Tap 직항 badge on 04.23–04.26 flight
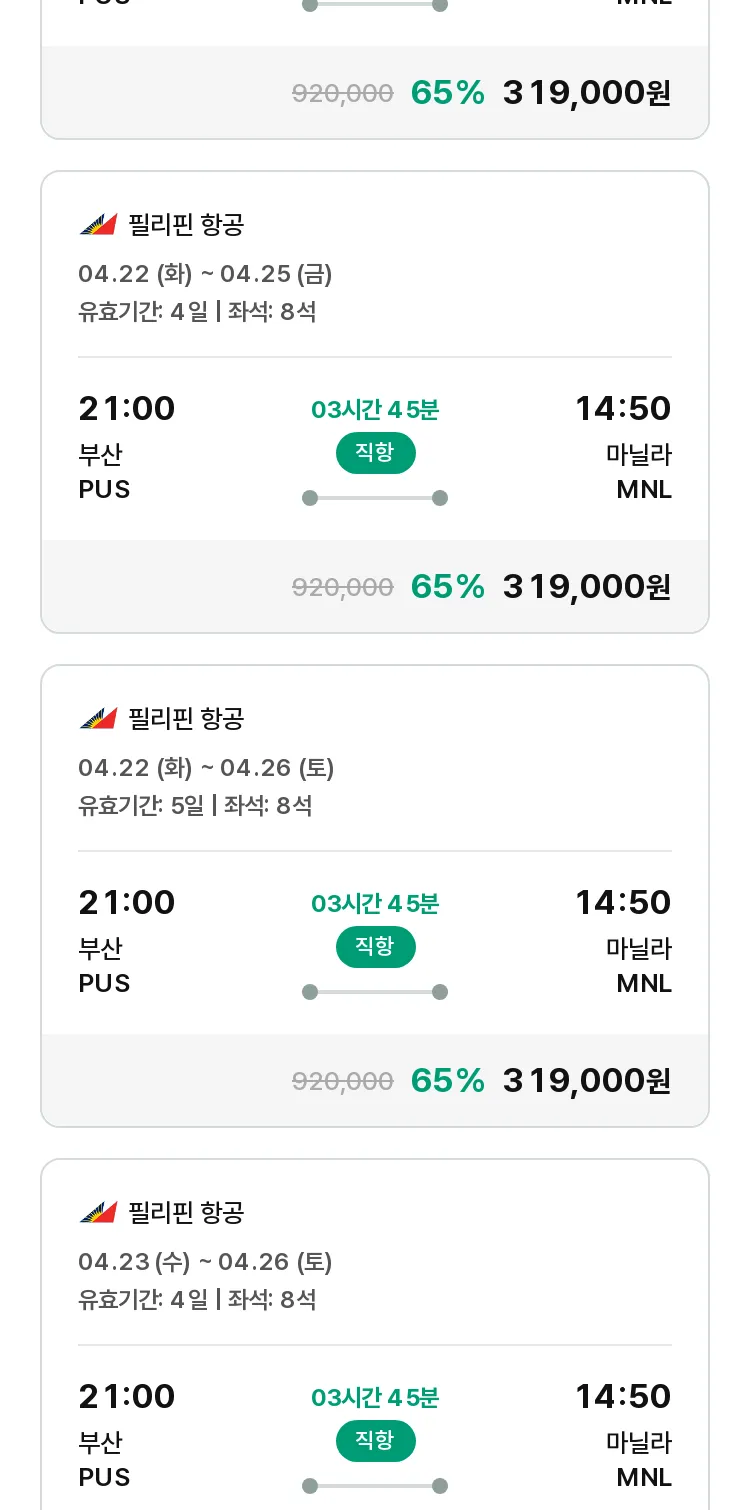The width and height of the screenshot is (750, 1510). tap(375, 1441)
